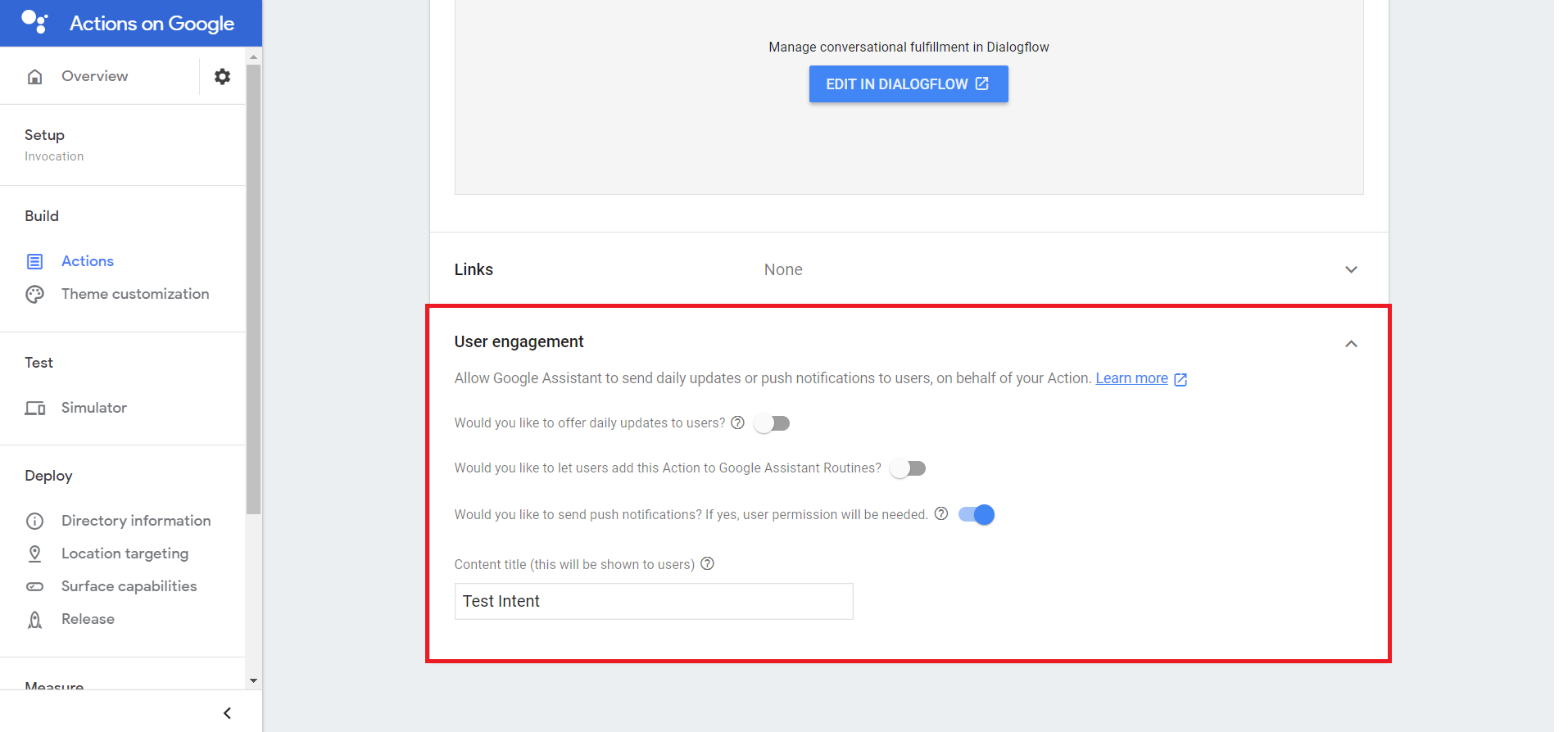Click the None value in Links row

pyautogui.click(x=783, y=269)
